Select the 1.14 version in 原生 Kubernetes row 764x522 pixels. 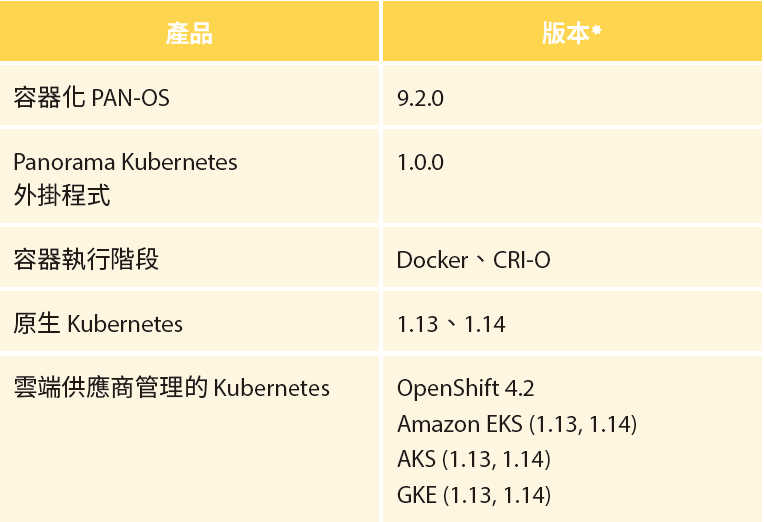pyautogui.click(x=485, y=325)
